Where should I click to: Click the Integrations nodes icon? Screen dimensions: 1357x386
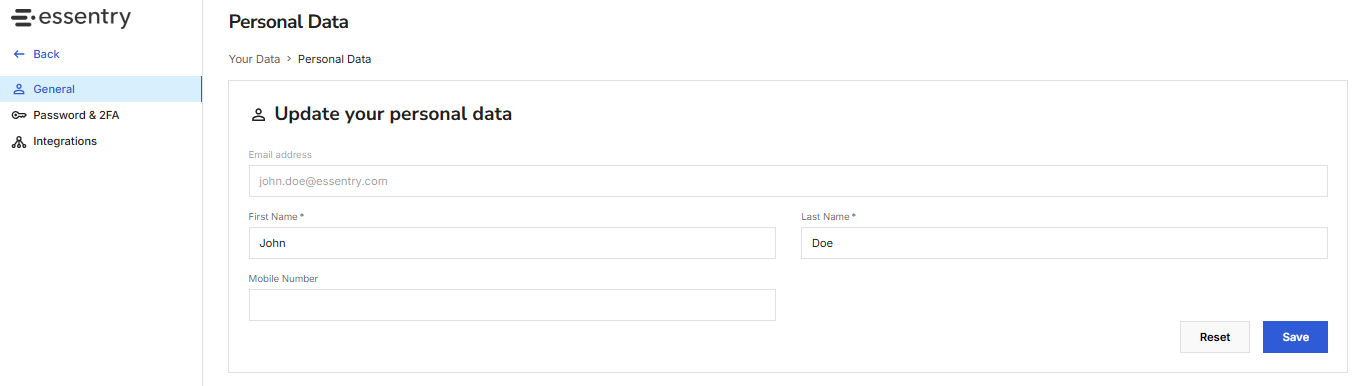coord(19,142)
